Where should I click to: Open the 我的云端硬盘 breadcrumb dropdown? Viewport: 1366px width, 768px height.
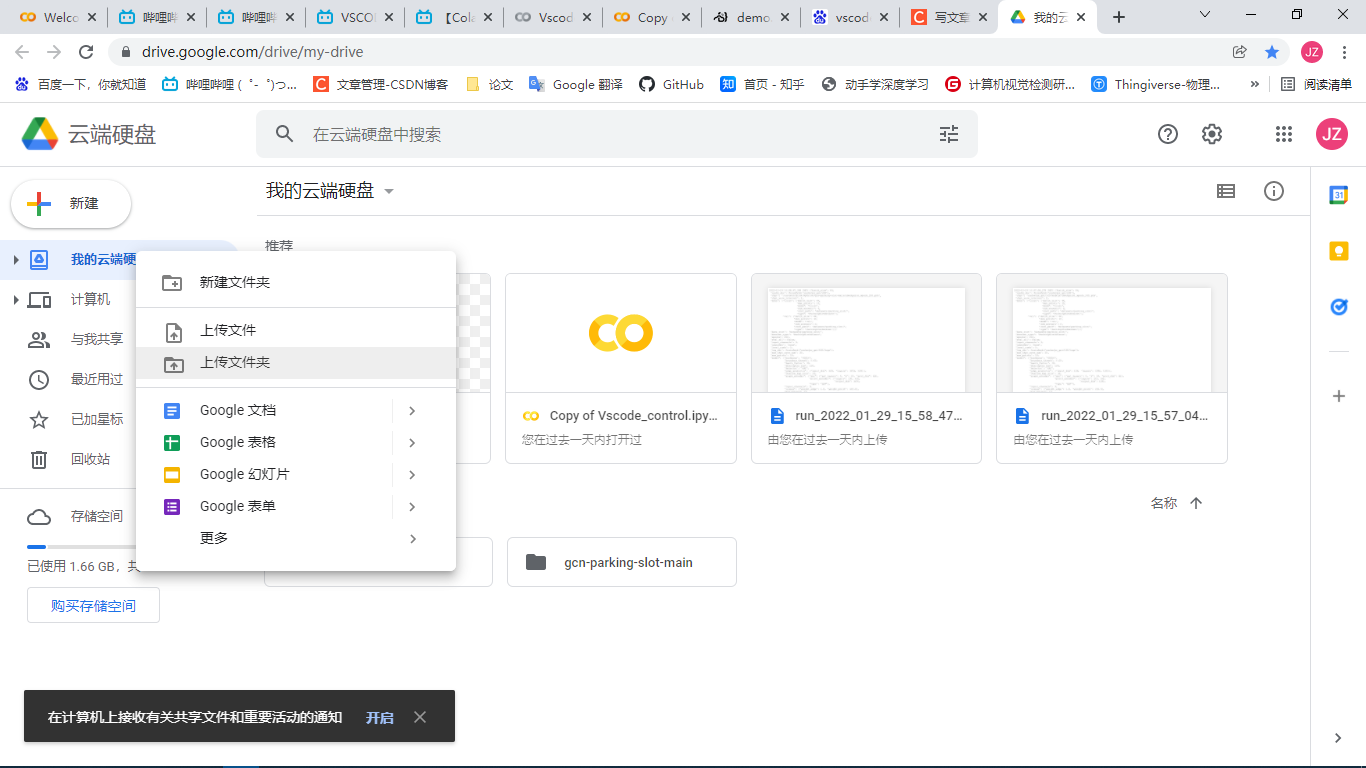tap(389, 191)
